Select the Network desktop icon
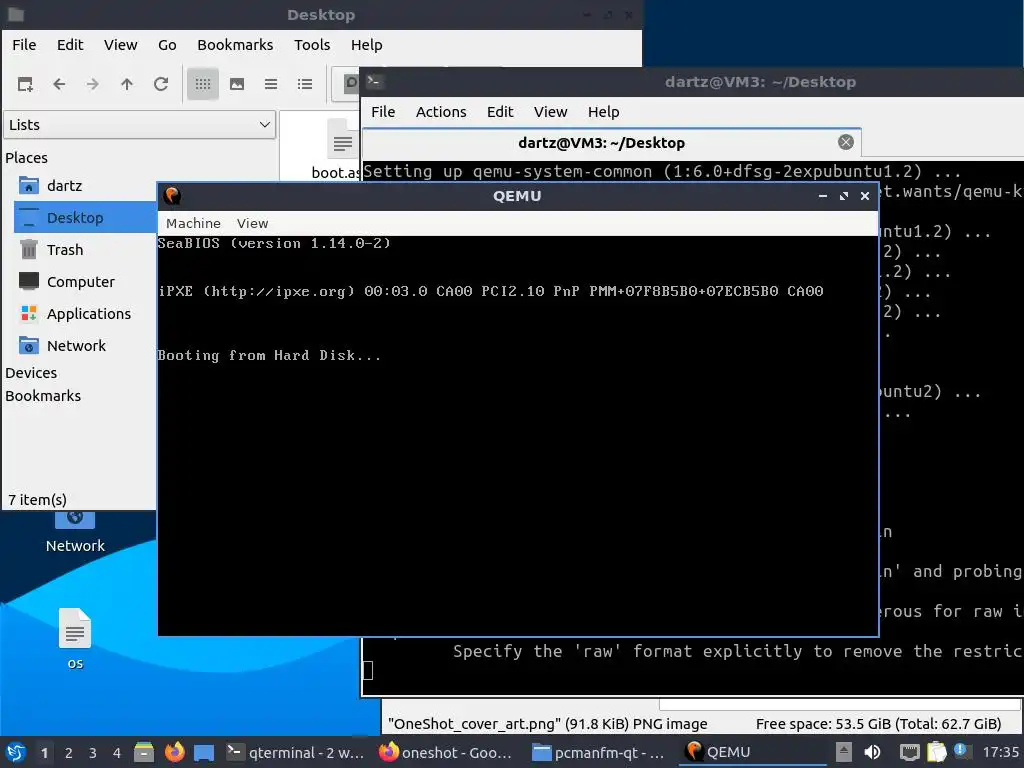Image resolution: width=1024 pixels, height=768 pixels. 75,532
